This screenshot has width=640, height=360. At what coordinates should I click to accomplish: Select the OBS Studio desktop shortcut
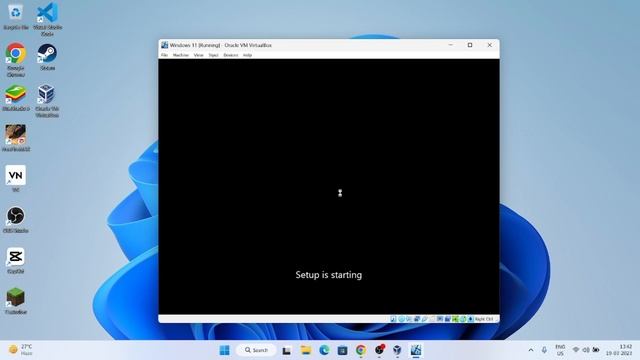16,220
